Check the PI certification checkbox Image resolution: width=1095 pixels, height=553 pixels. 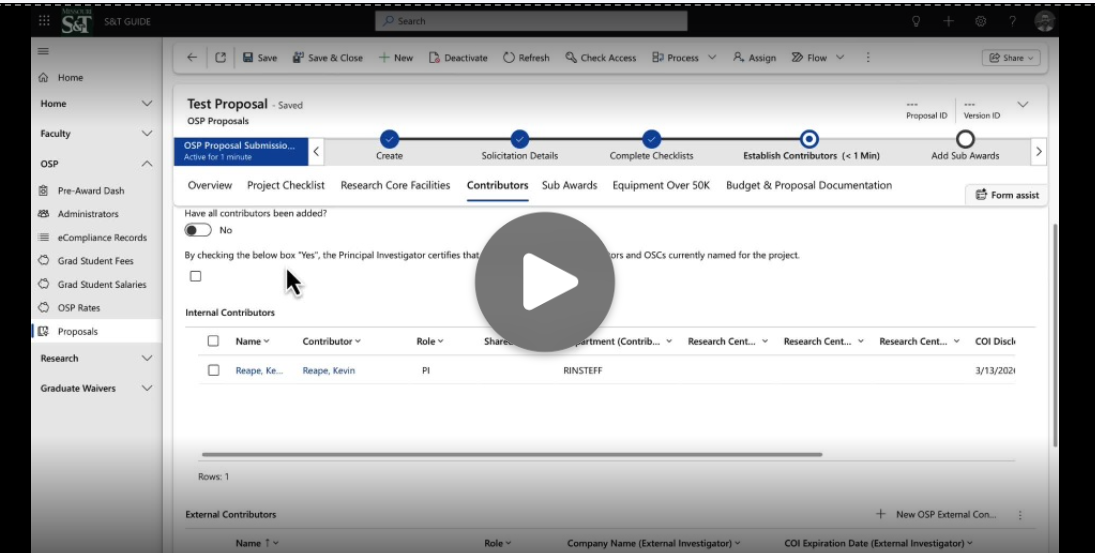pyautogui.click(x=196, y=276)
